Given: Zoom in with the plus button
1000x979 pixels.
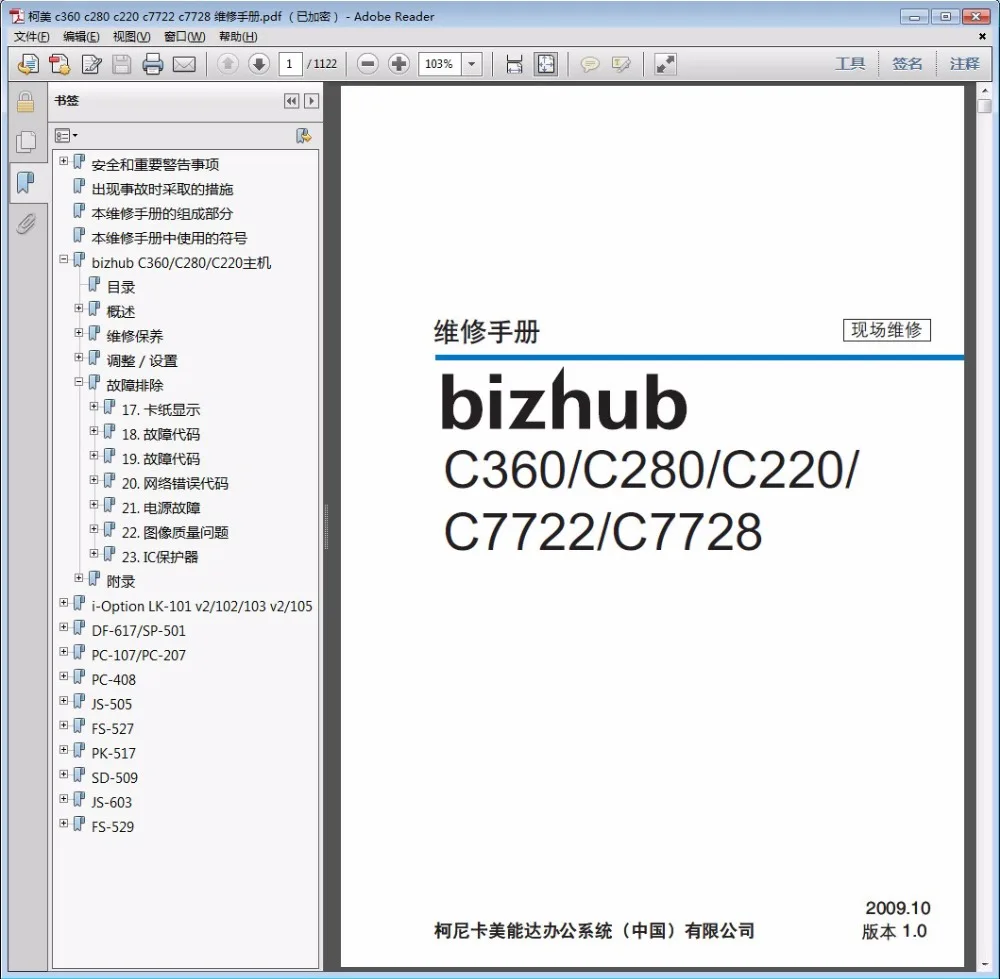Looking at the screenshot, I should click(399, 64).
